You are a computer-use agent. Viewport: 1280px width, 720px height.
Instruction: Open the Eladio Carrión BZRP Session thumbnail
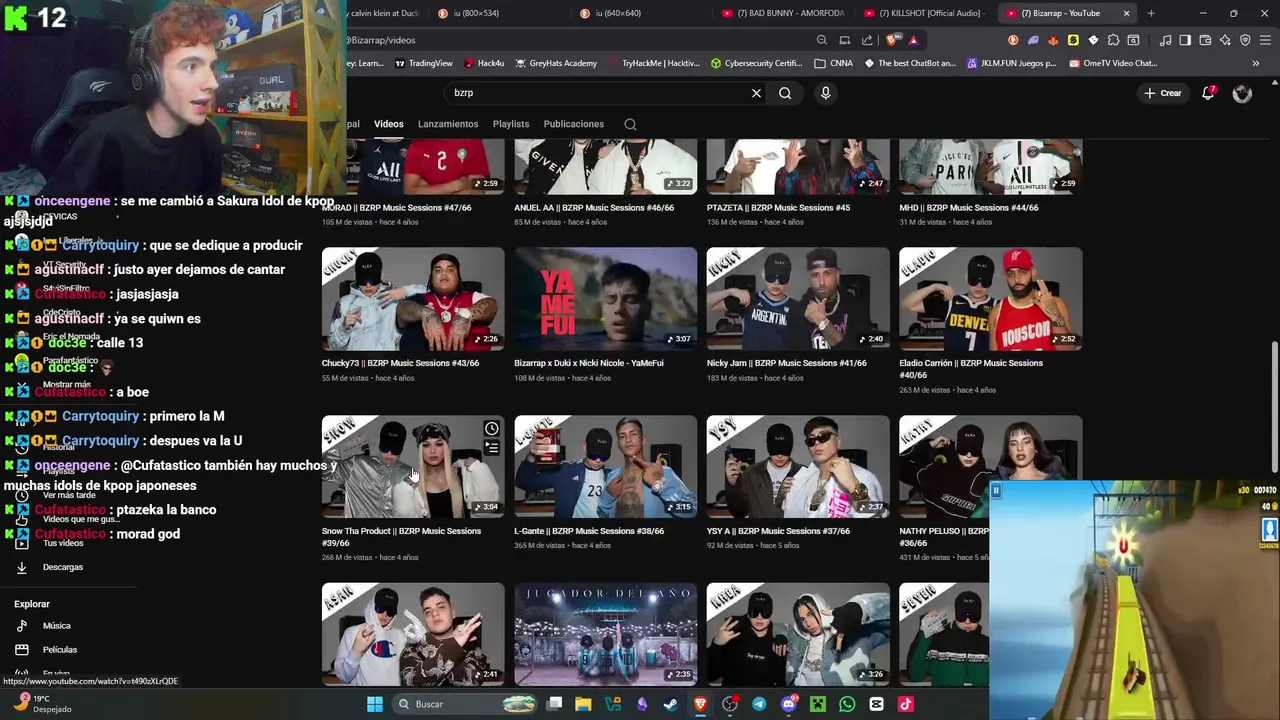pos(990,299)
